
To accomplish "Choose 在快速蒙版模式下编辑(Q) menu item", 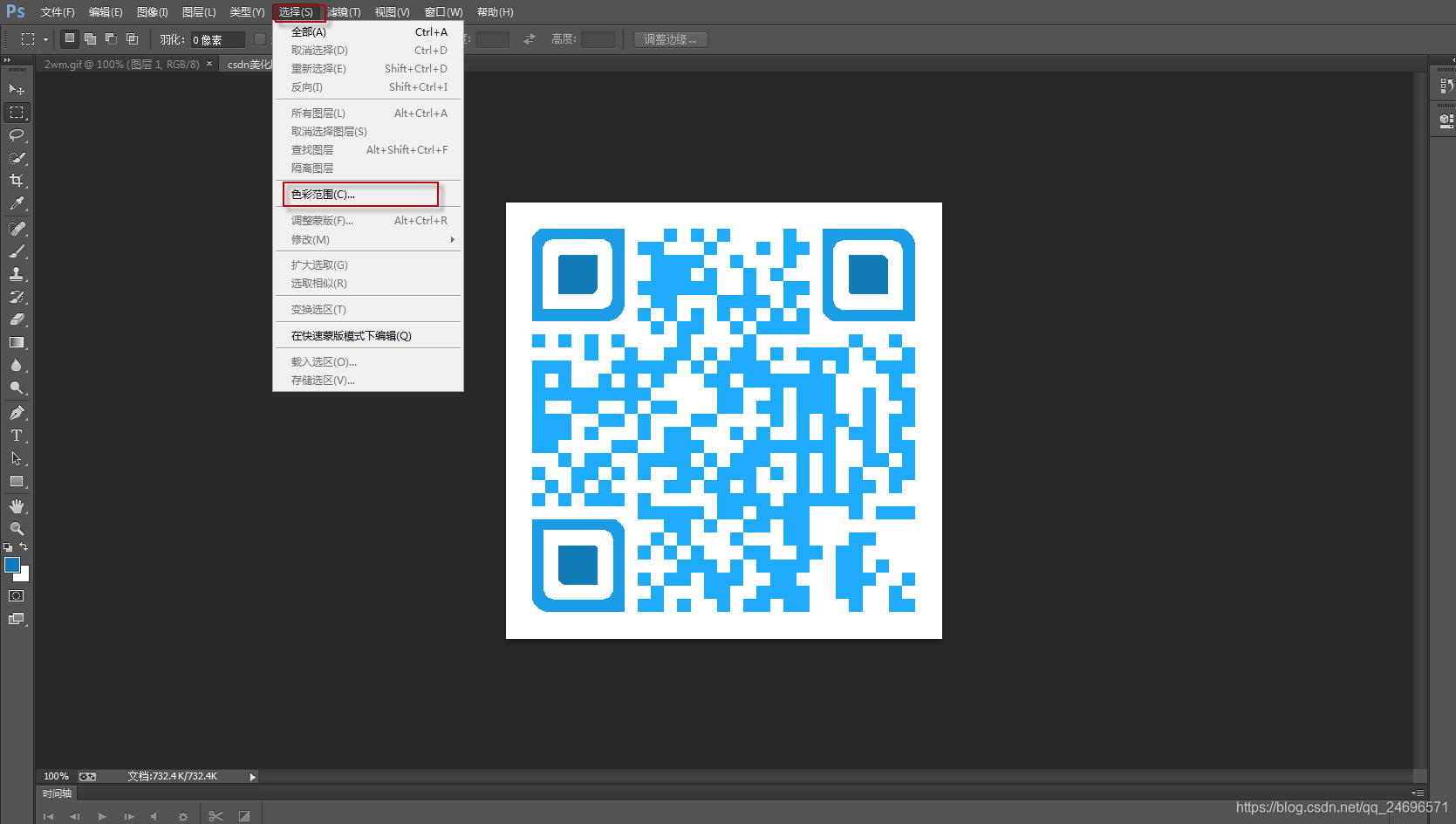I will click(x=368, y=335).
